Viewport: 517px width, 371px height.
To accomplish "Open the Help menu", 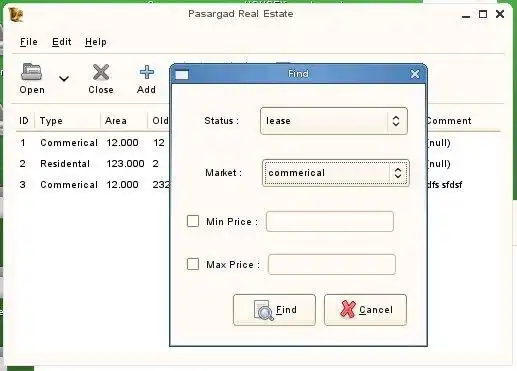I will (96, 42).
